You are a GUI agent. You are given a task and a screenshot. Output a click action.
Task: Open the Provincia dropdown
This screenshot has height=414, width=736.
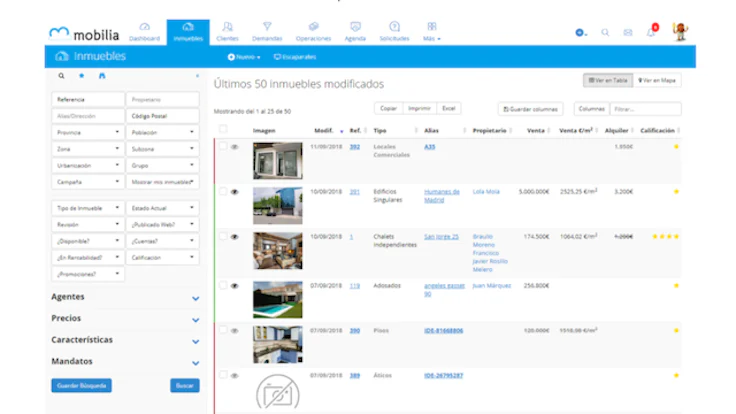(x=88, y=132)
